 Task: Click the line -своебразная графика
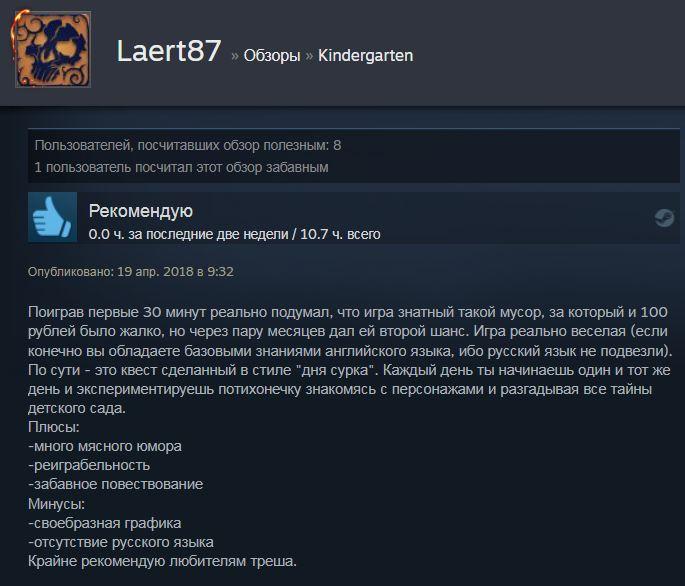[104, 523]
